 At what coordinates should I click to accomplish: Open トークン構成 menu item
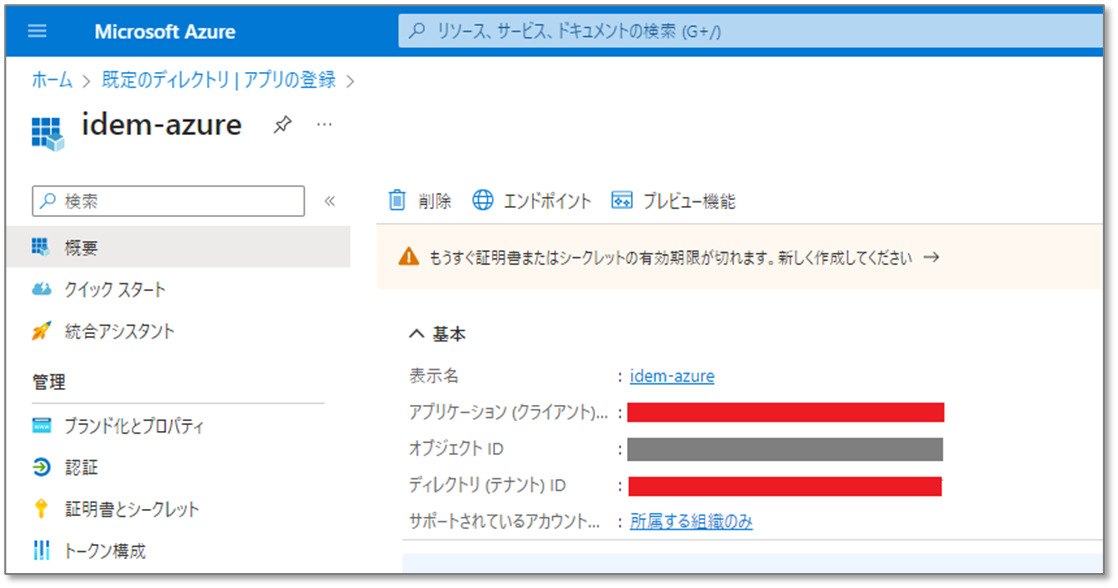pyautogui.click(x=105, y=551)
